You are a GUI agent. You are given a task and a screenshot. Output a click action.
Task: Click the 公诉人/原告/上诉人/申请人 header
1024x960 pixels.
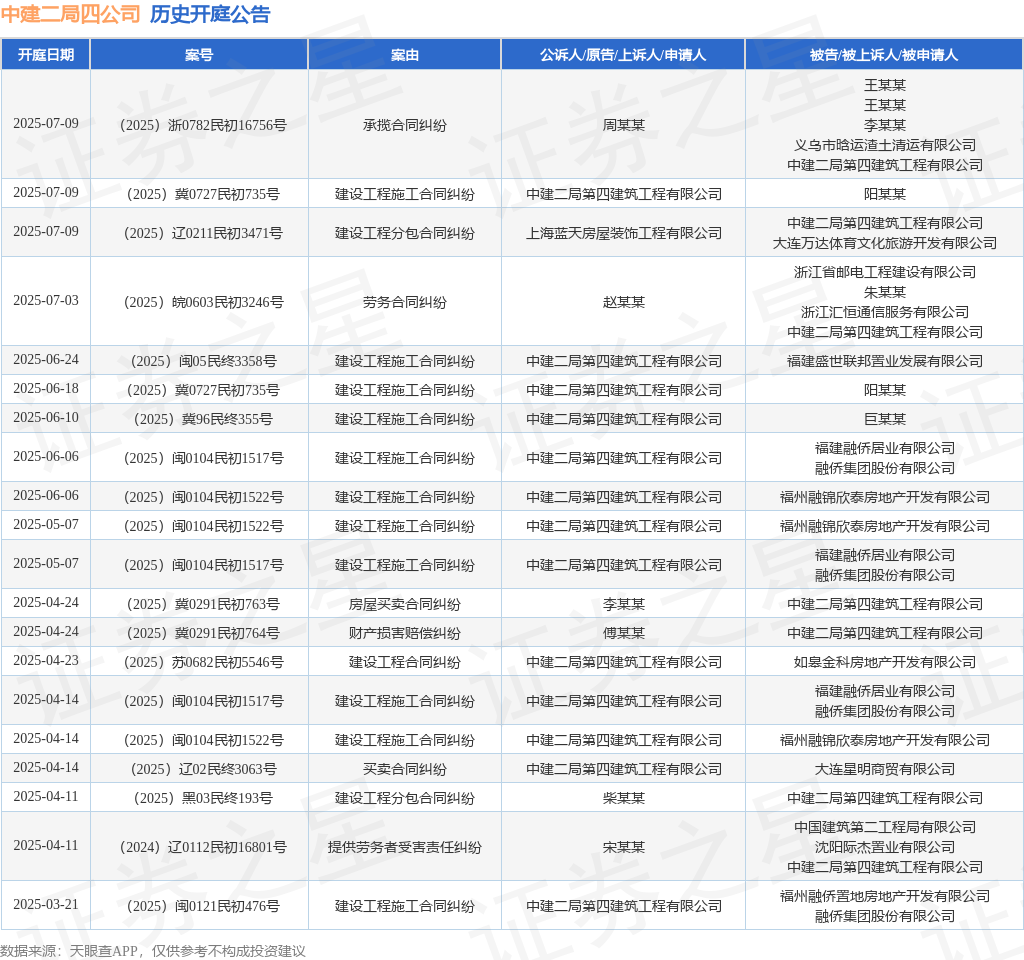[x=623, y=55]
